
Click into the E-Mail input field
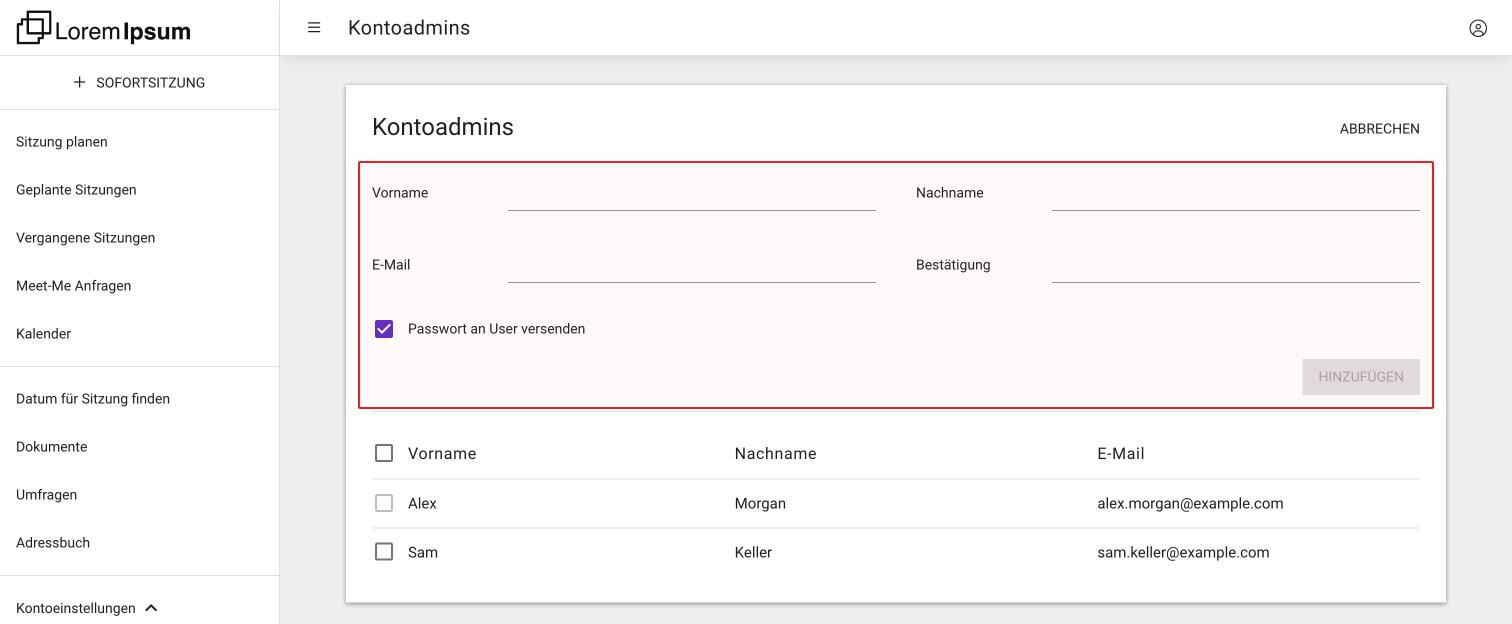click(x=692, y=265)
